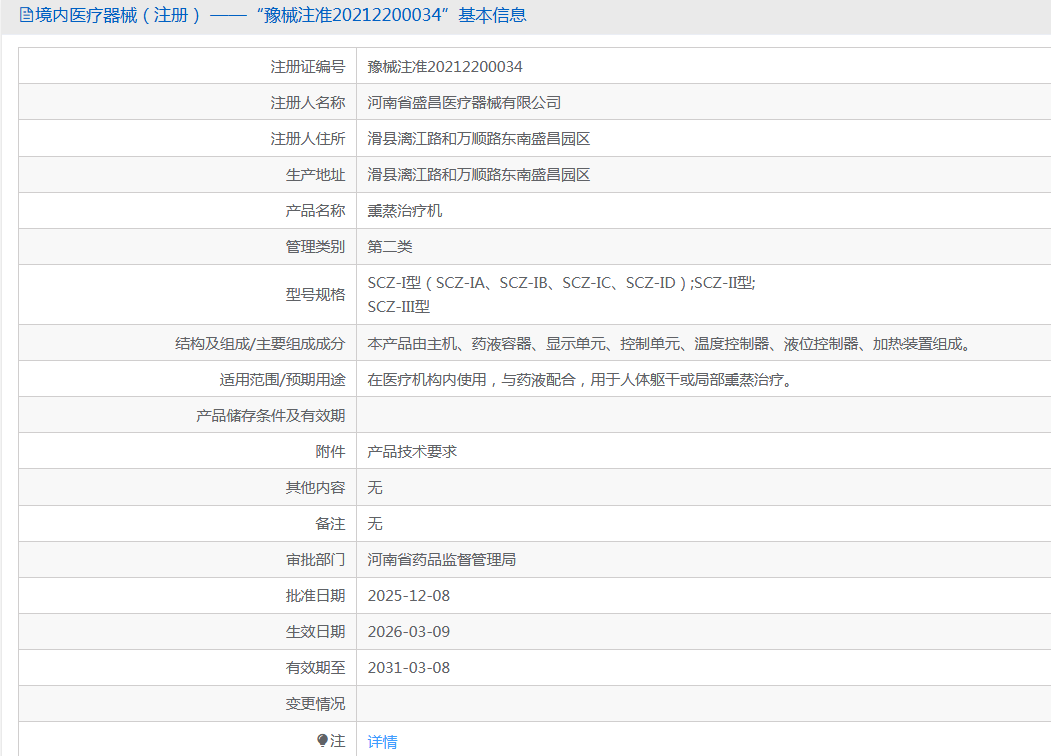1051x756 pixels.
Task: Select registration number 豫械注准20212200034 value
Action: (445, 66)
